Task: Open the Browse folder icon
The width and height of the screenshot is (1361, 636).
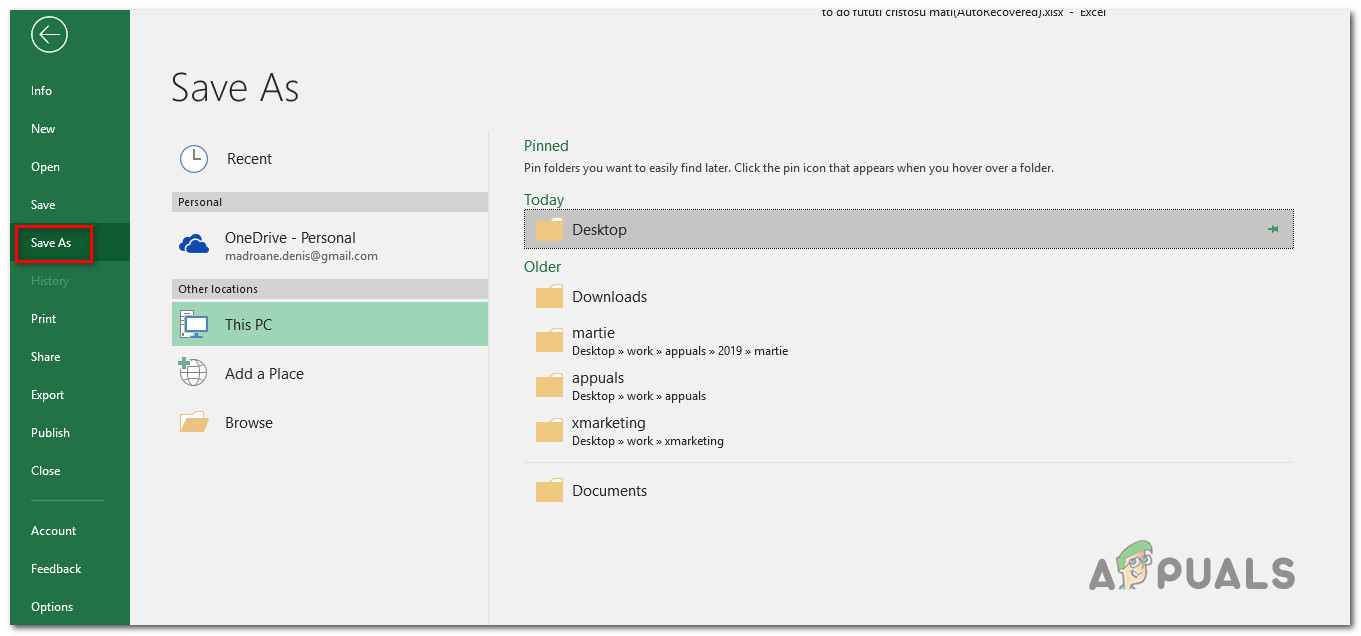Action: 194,422
